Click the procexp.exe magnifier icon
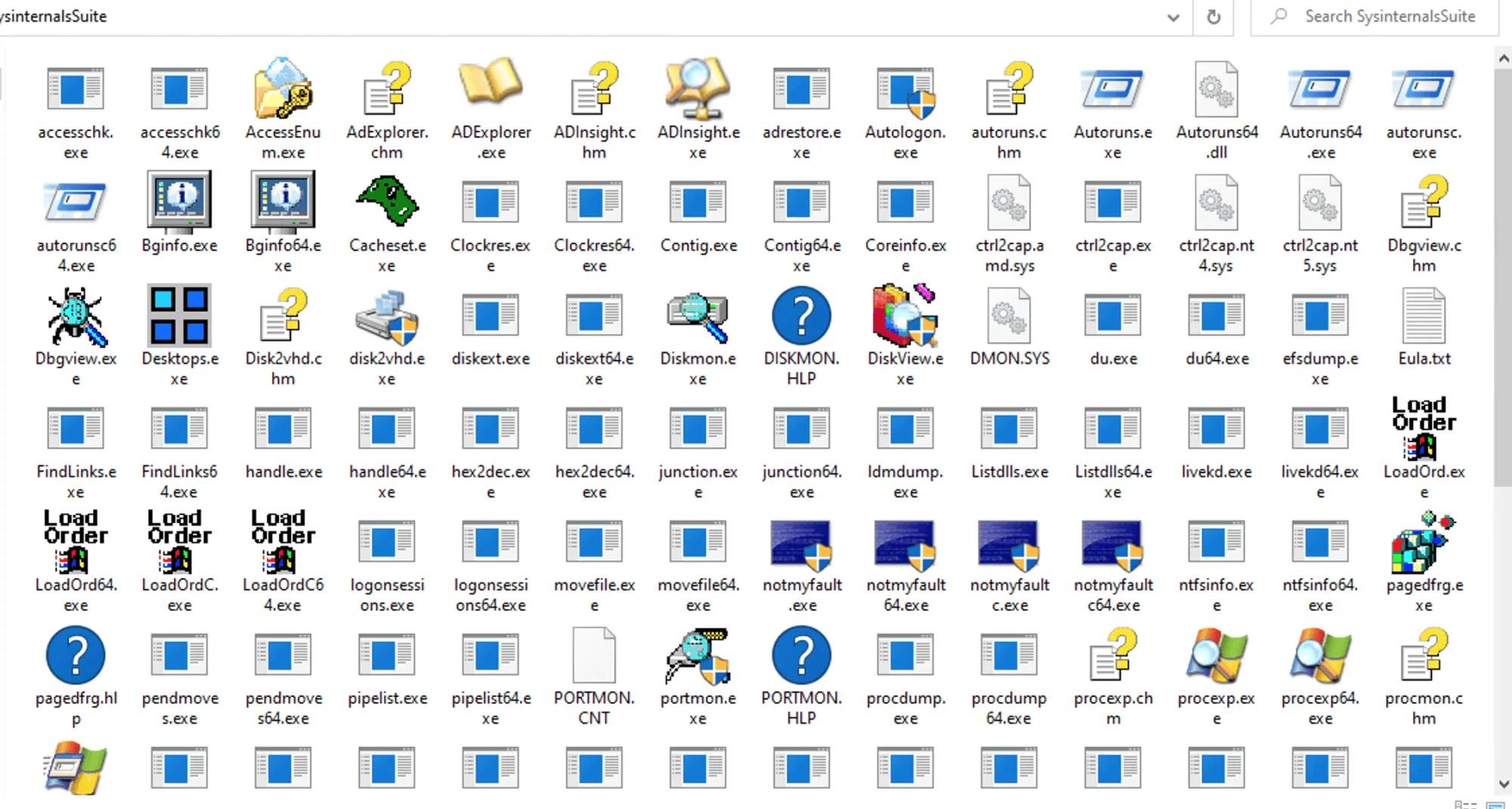This screenshot has height=809, width=1512. [x=1216, y=656]
